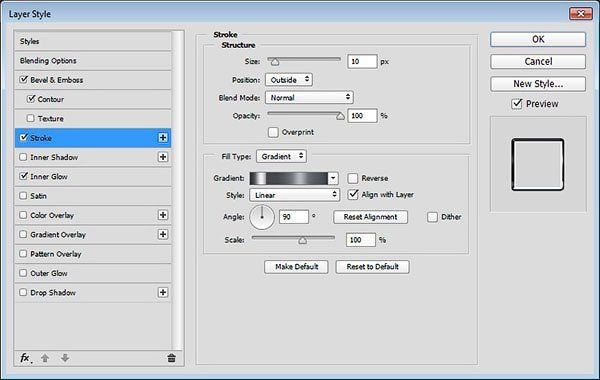The width and height of the screenshot is (600, 380).
Task: Open the gradient picker dropdown arrow
Action: click(x=333, y=178)
